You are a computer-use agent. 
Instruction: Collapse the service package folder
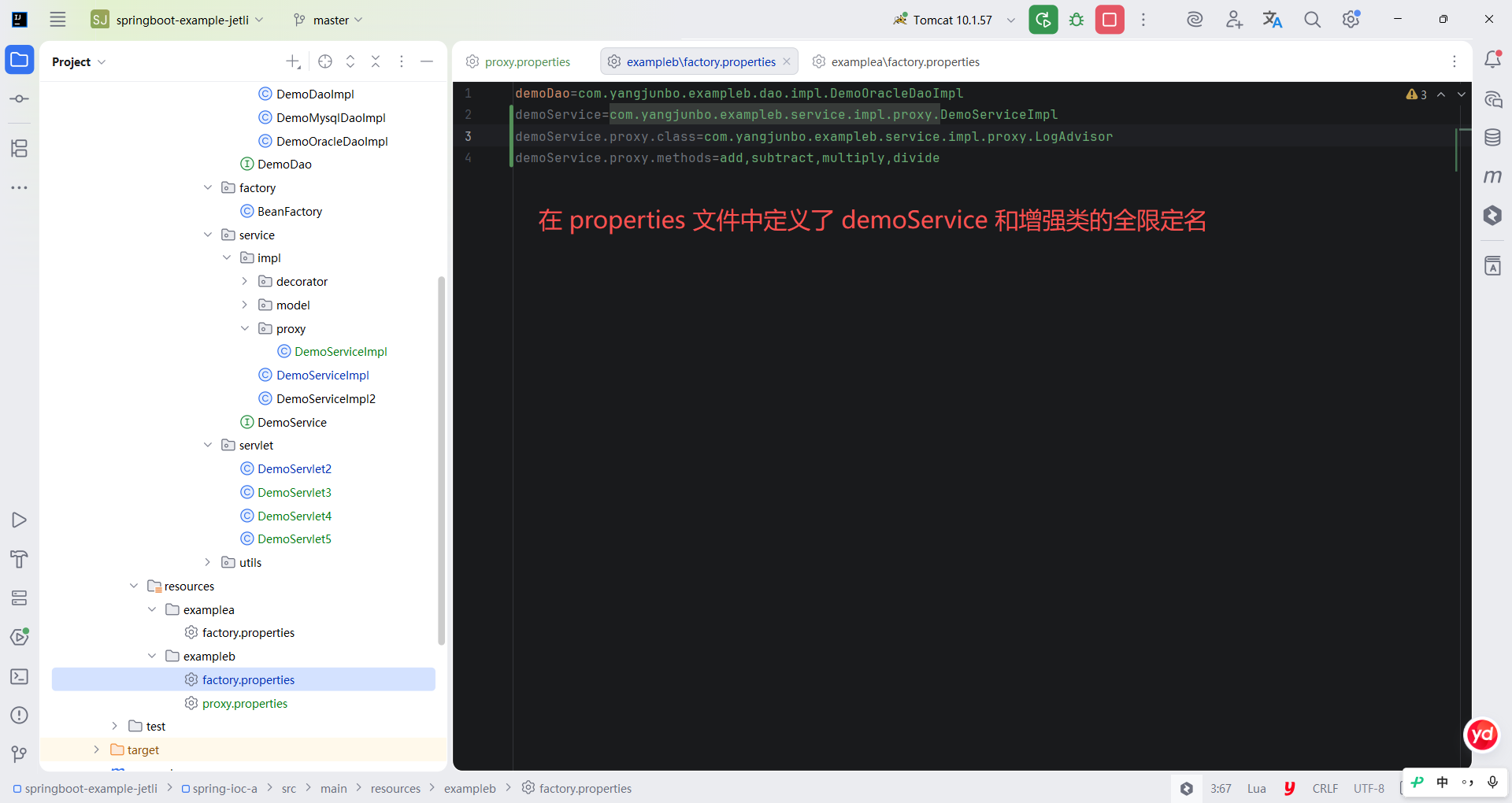[208, 235]
